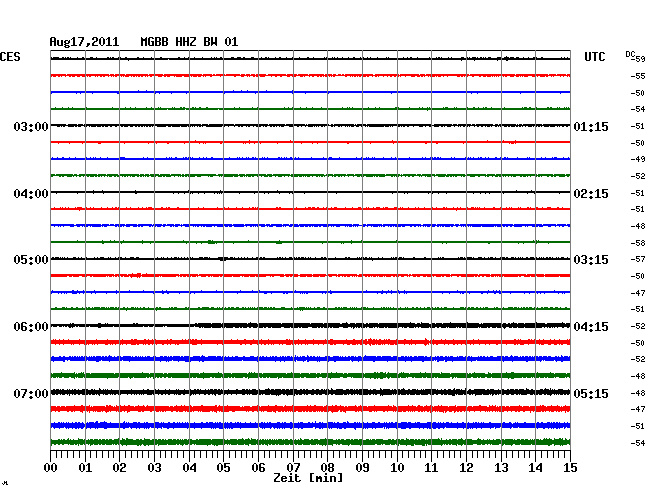Image resolution: width=650 pixels, height=494 pixels.
Task: Click the CES heading at the left edge
Action: click(x=10, y=57)
